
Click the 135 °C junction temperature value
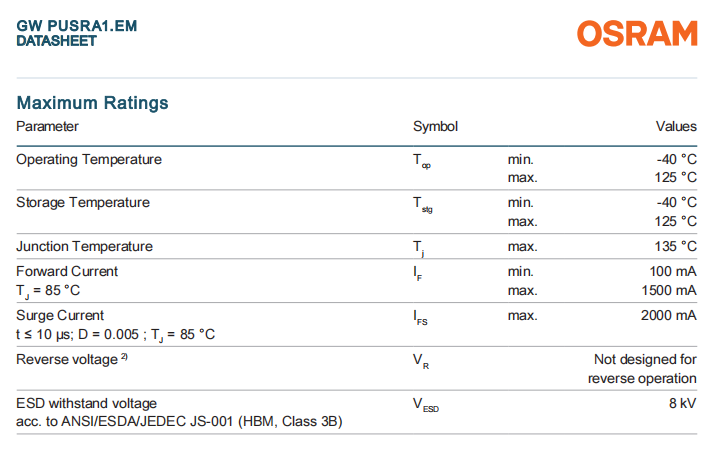pyautogui.click(x=674, y=246)
